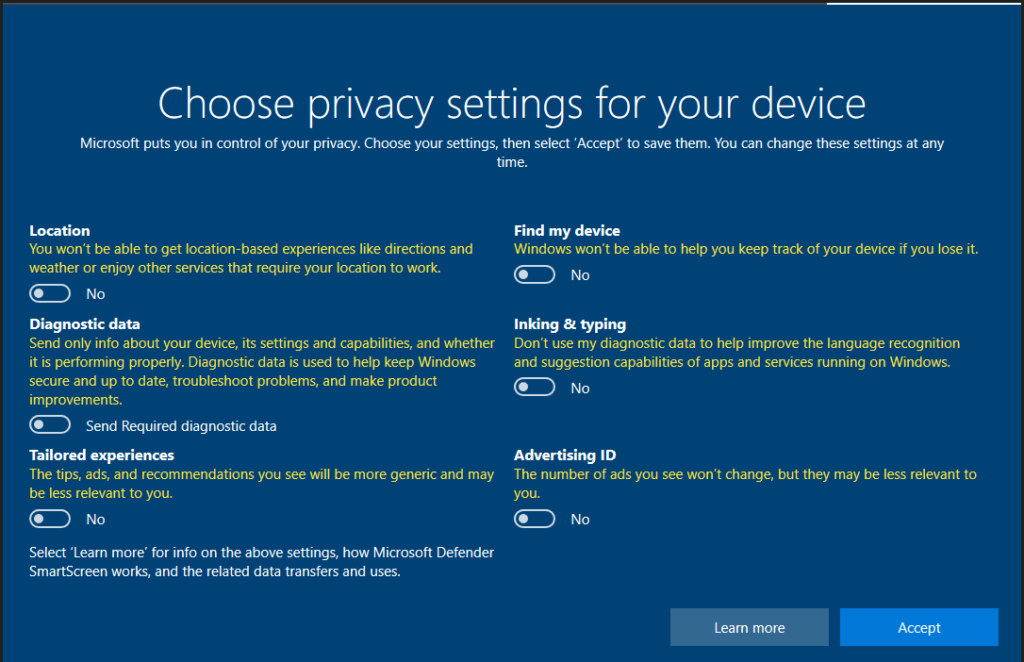This screenshot has width=1024, height=662.
Task: Toggle the Location switch
Action: coord(50,294)
